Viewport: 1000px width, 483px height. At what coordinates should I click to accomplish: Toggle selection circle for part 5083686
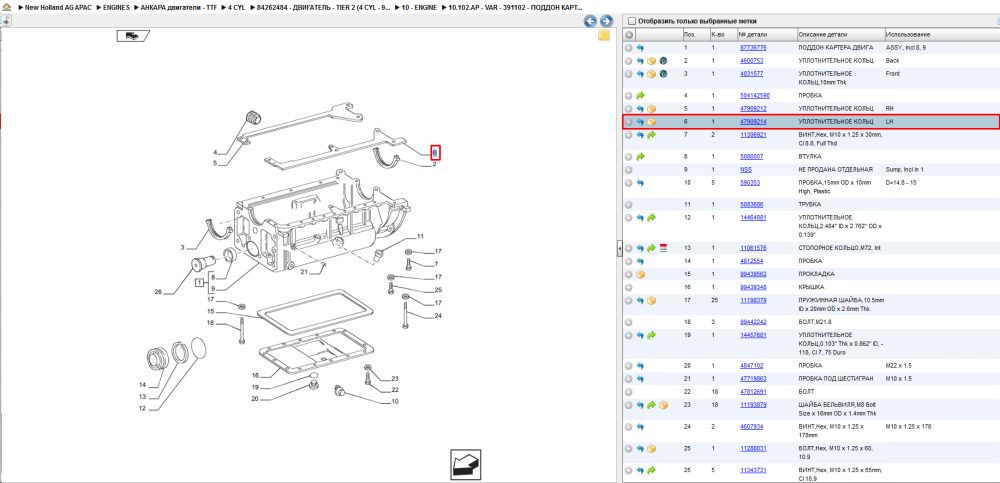point(629,205)
